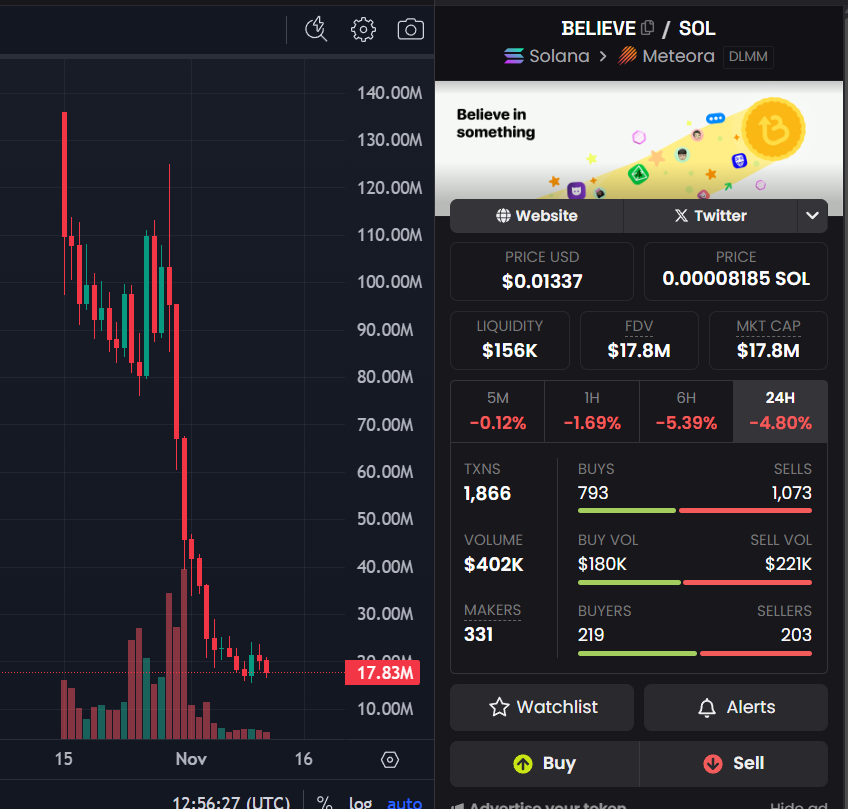Click the FDV $17.8M box

(x=639, y=341)
